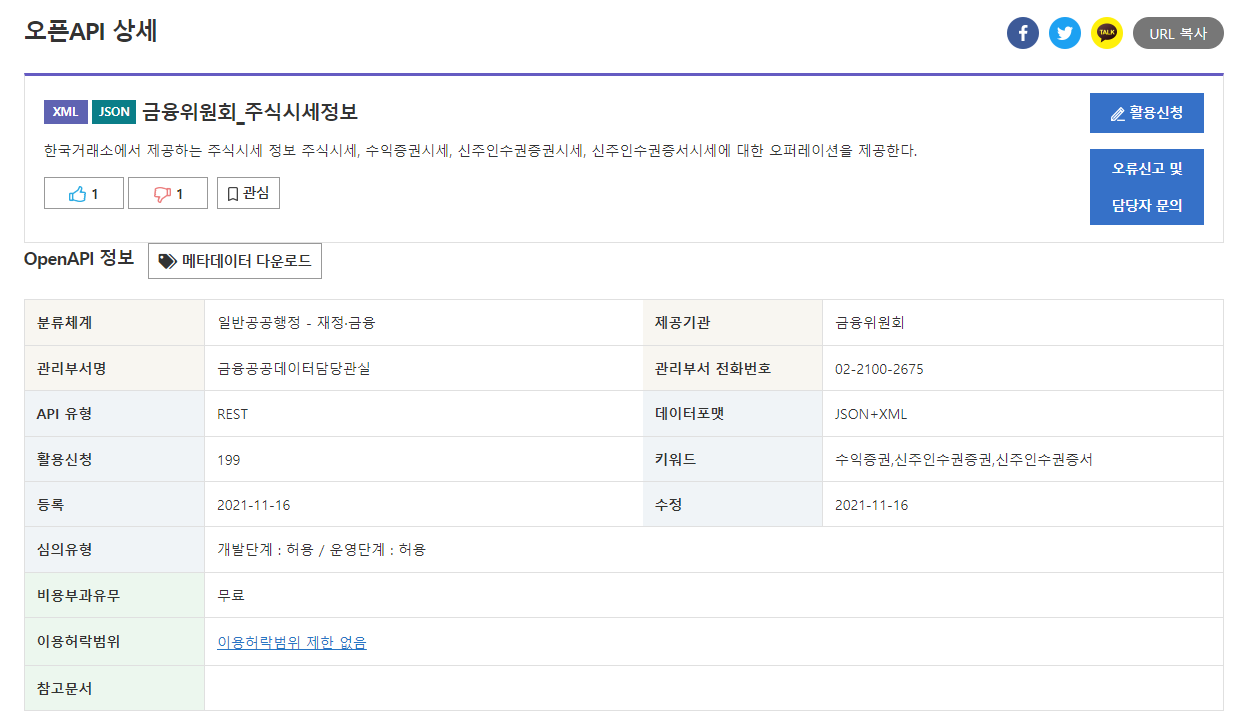Click the 활용신청 count 199
Screen dimensions: 1233x721
(228, 460)
